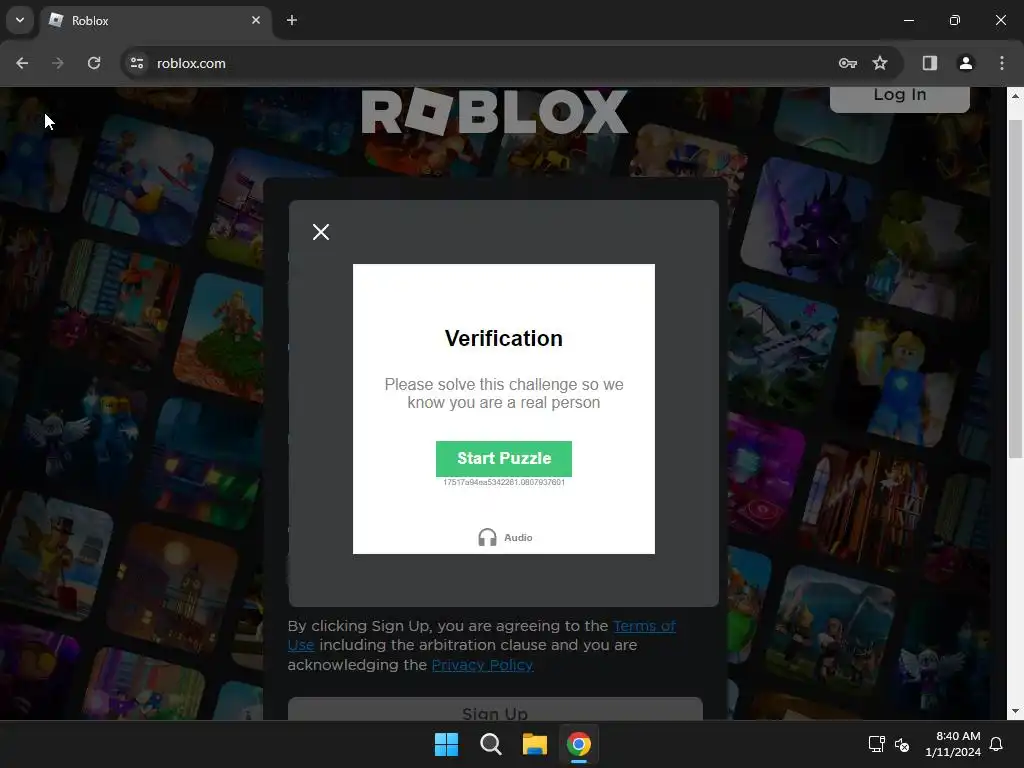1024x768 pixels.
Task: Open the browser side panel
Action: 930,63
